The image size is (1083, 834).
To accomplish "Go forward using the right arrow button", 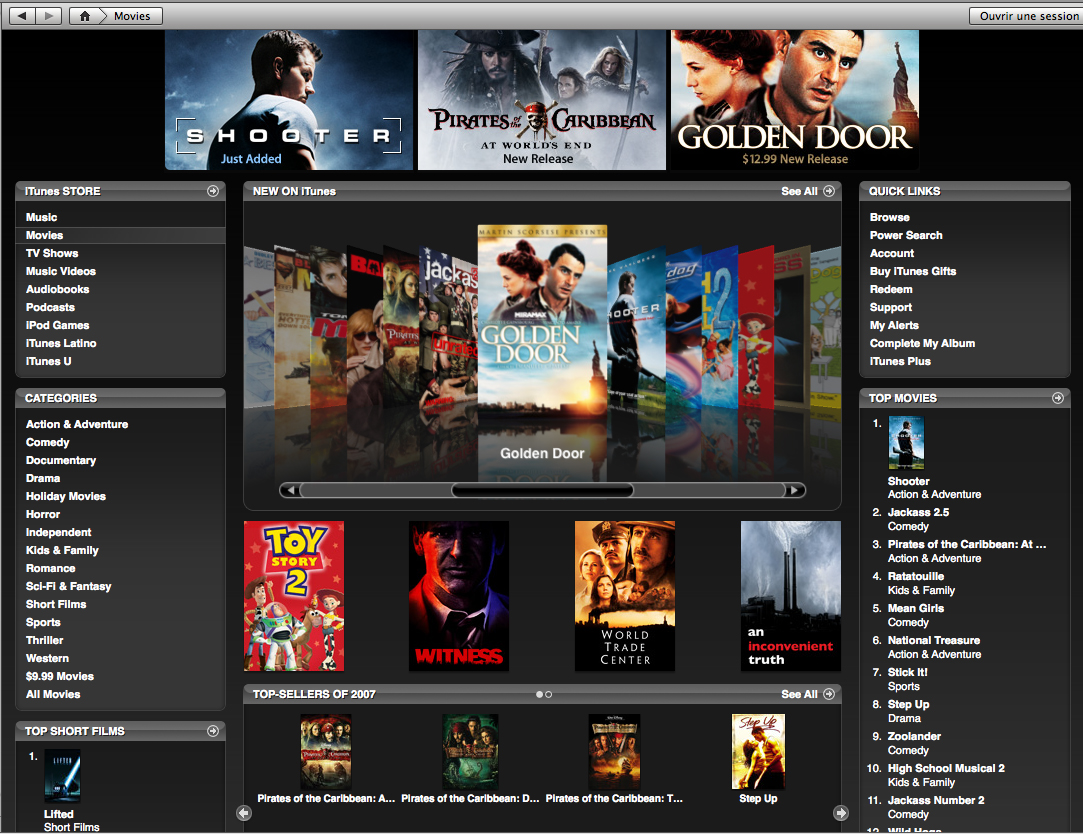I will 48,16.
